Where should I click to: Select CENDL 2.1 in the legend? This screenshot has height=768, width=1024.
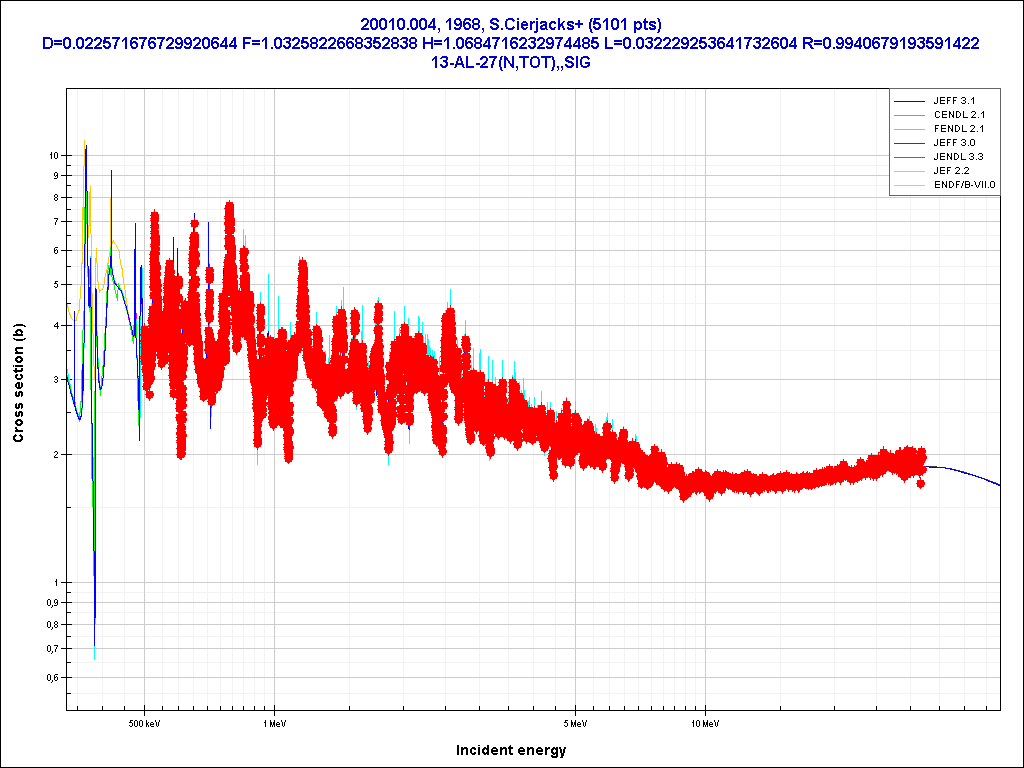(x=957, y=115)
